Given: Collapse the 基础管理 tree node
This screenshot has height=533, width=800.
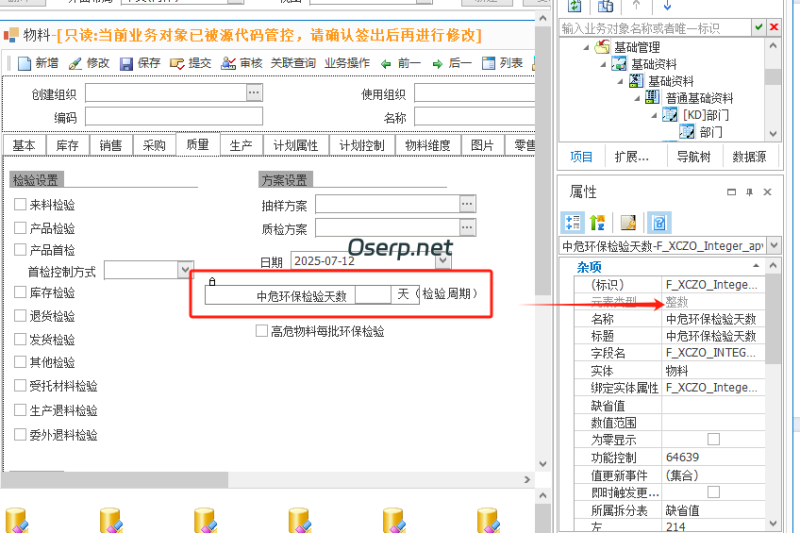Looking at the screenshot, I should (586, 47).
